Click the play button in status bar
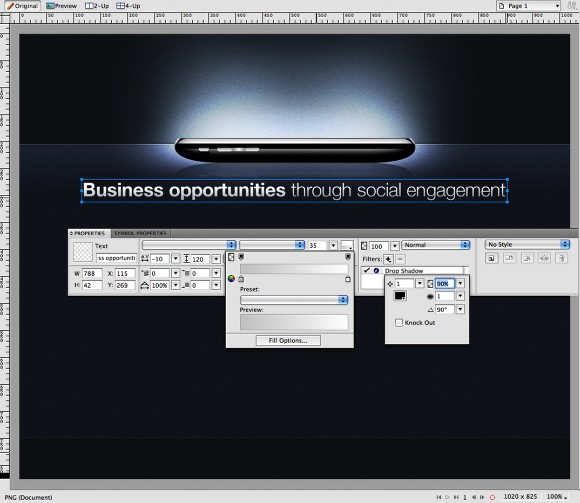Viewport: 580px width, 503px height. pos(447,497)
